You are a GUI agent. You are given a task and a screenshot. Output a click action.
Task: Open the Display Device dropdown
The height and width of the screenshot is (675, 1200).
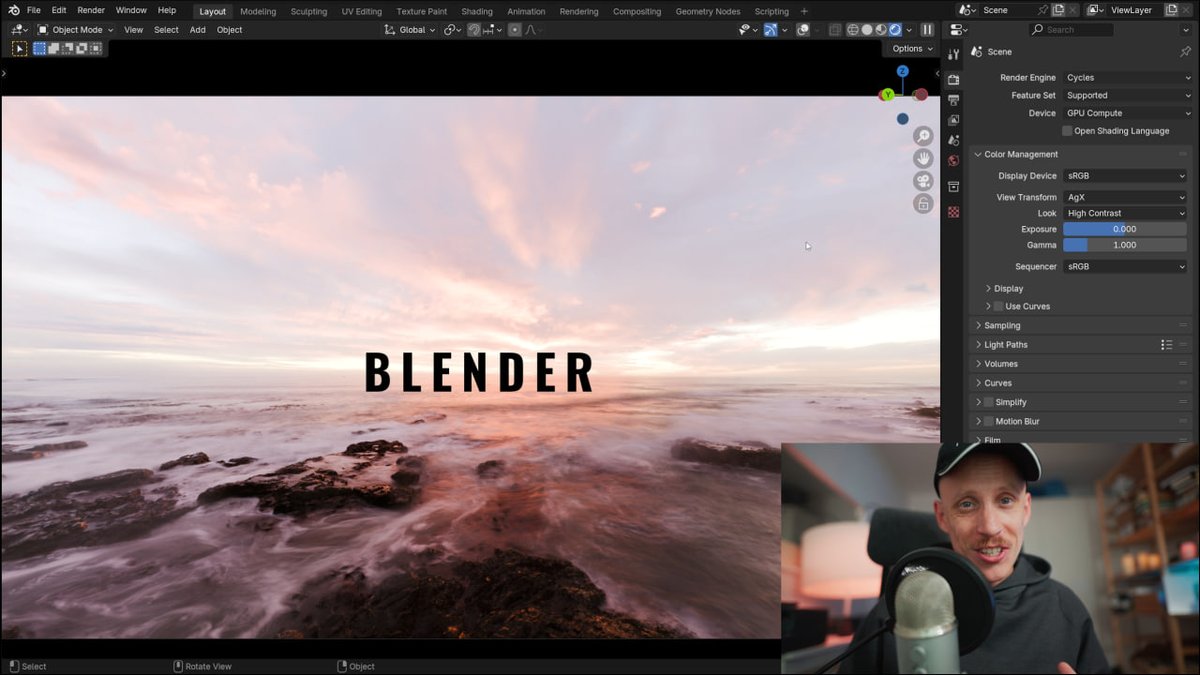(x=1125, y=176)
